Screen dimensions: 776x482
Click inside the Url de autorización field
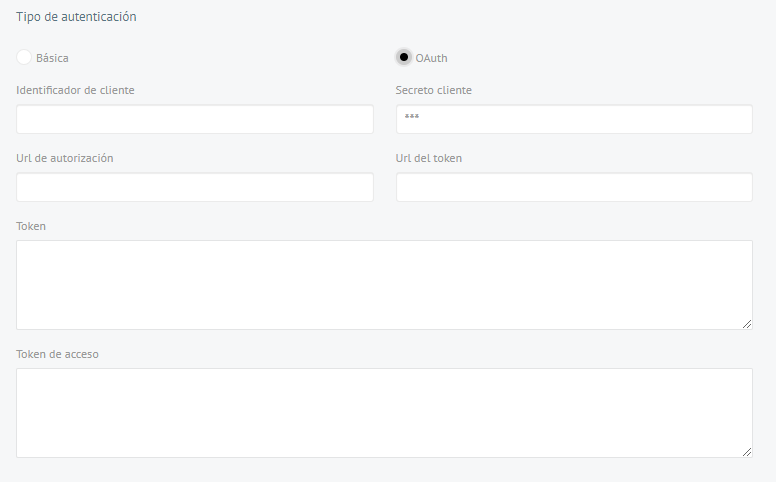coord(195,187)
